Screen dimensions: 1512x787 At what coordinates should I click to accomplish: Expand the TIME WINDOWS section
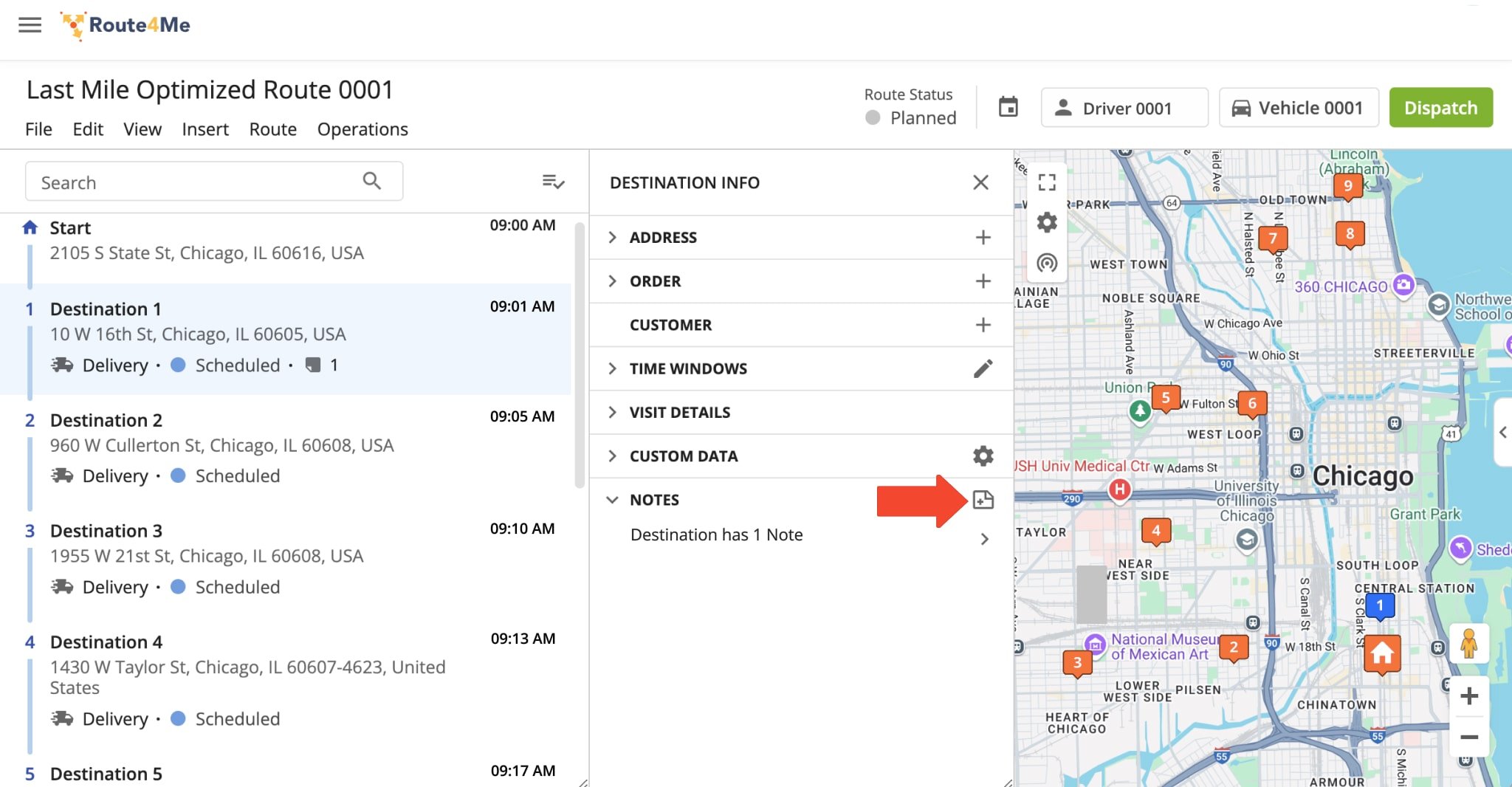click(612, 368)
